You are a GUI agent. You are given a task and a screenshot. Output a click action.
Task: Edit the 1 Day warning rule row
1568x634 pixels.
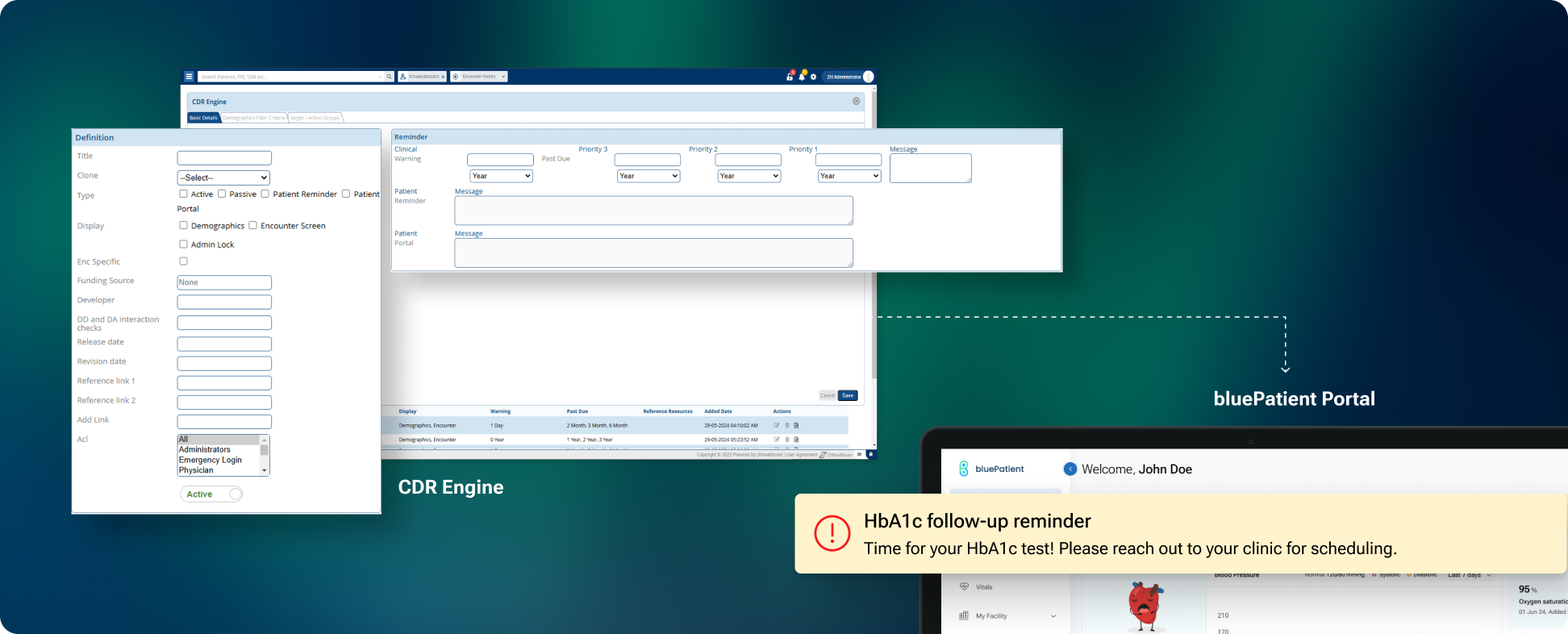coord(777,425)
